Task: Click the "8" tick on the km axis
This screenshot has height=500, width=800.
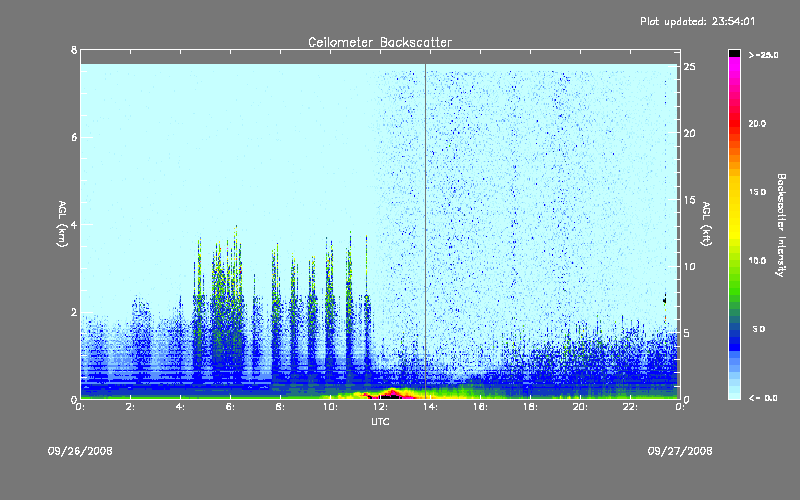Action: [x=74, y=50]
